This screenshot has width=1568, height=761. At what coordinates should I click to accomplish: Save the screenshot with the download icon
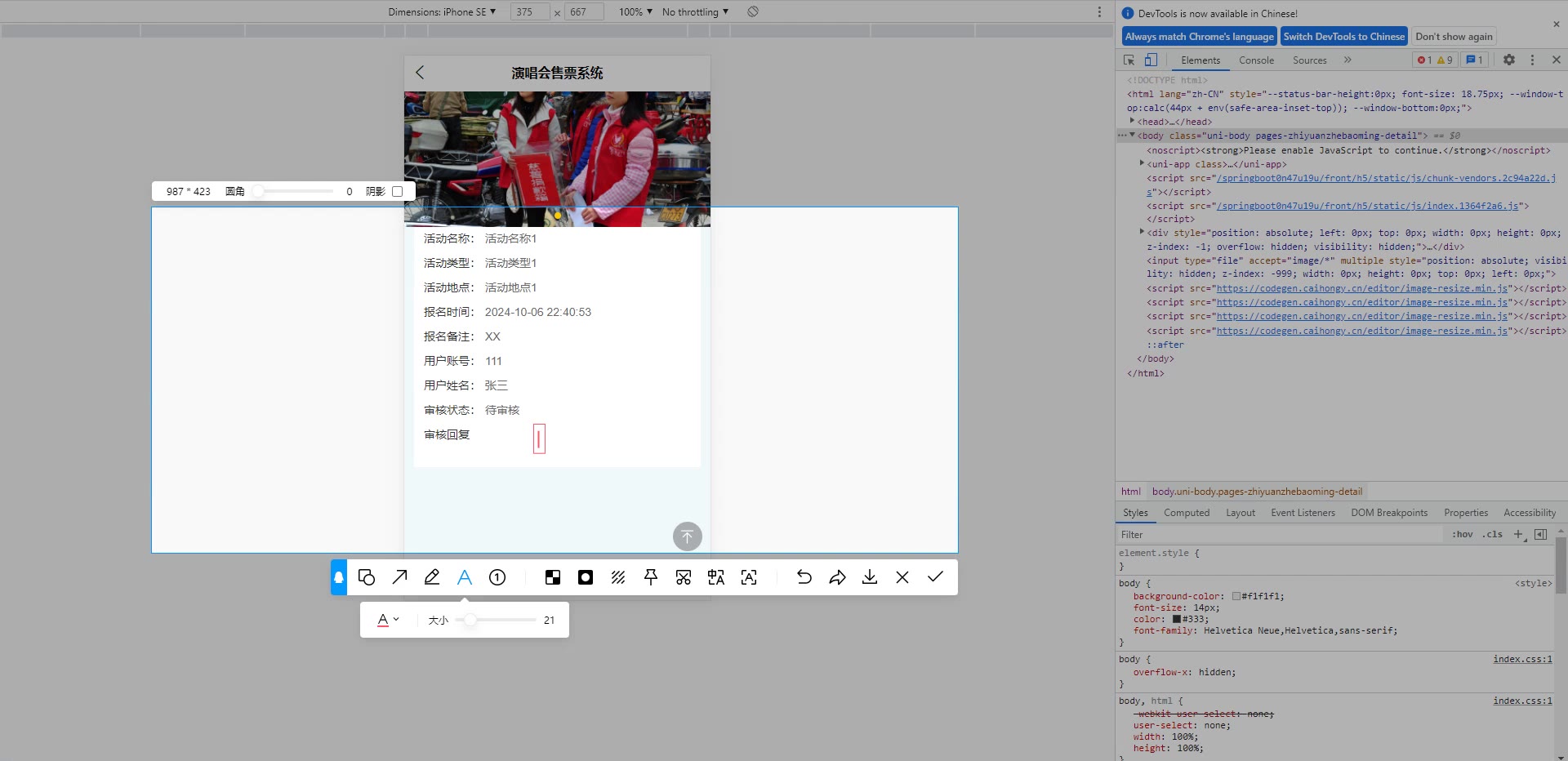tap(870, 577)
